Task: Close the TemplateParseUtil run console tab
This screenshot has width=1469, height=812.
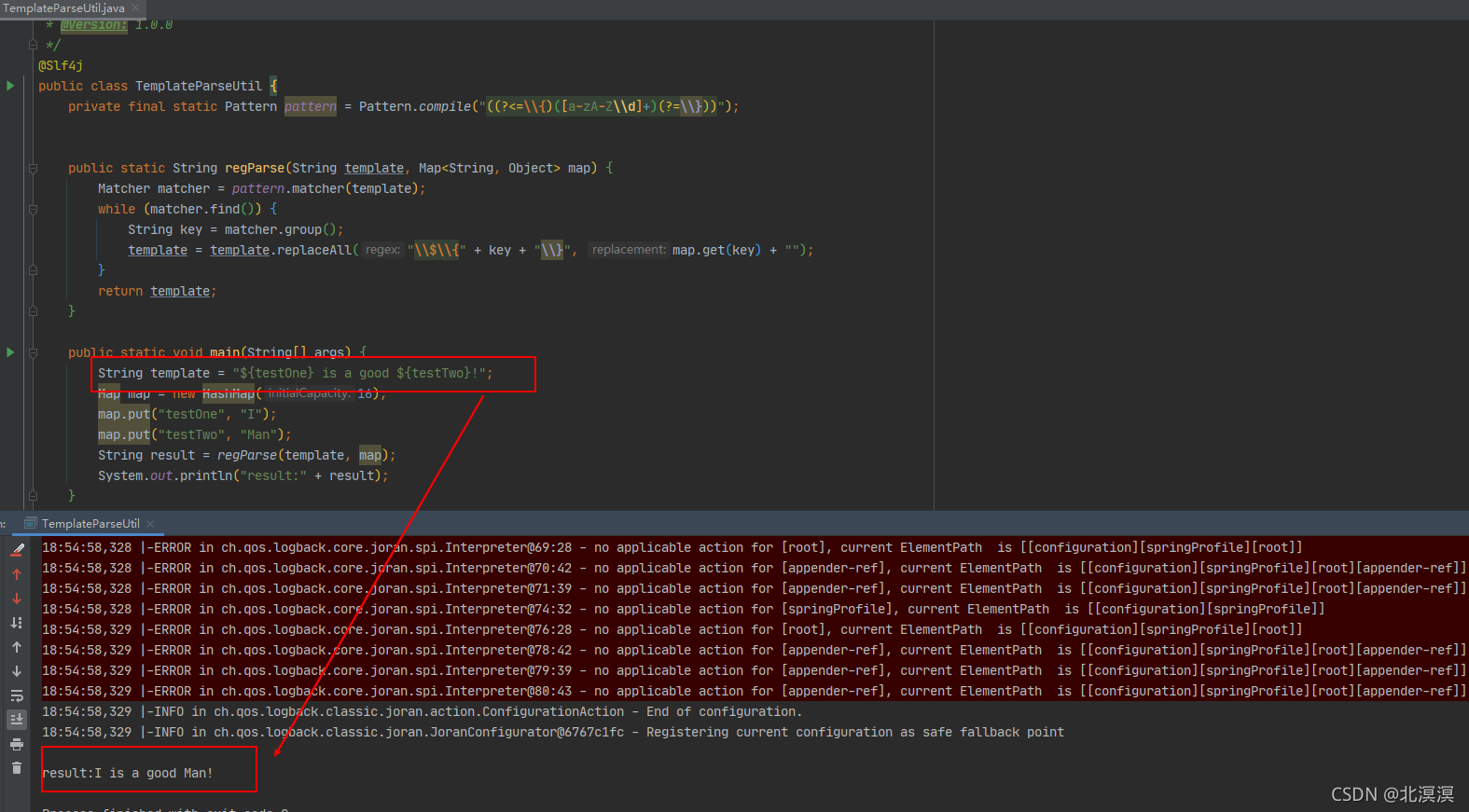Action: click(150, 524)
